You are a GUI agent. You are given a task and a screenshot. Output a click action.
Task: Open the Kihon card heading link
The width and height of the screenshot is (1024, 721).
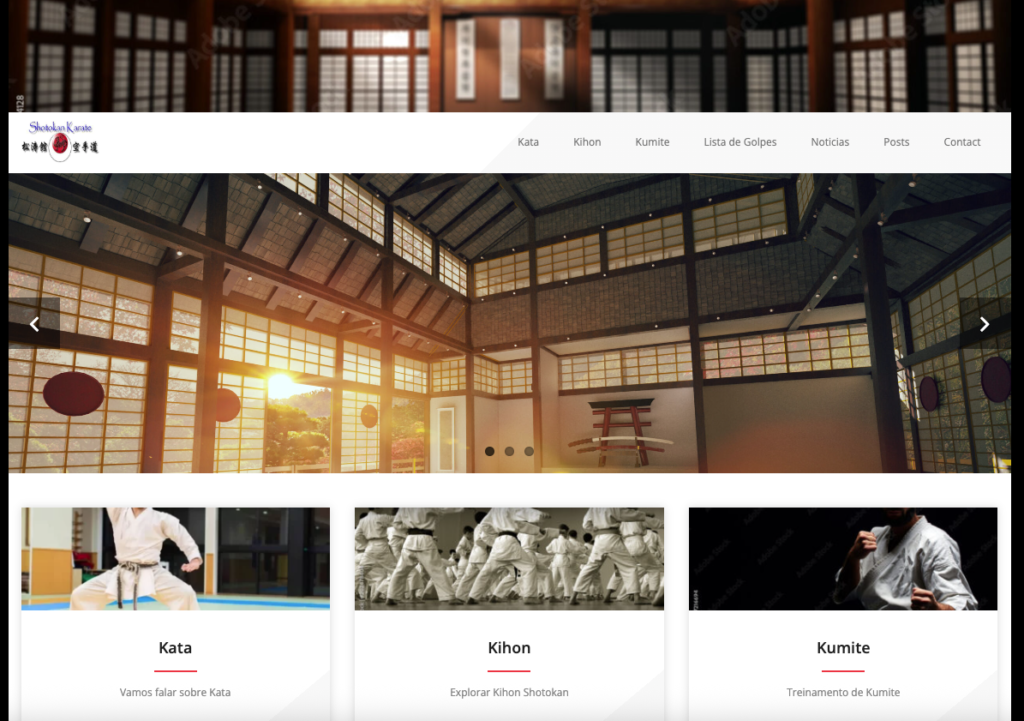click(x=509, y=648)
